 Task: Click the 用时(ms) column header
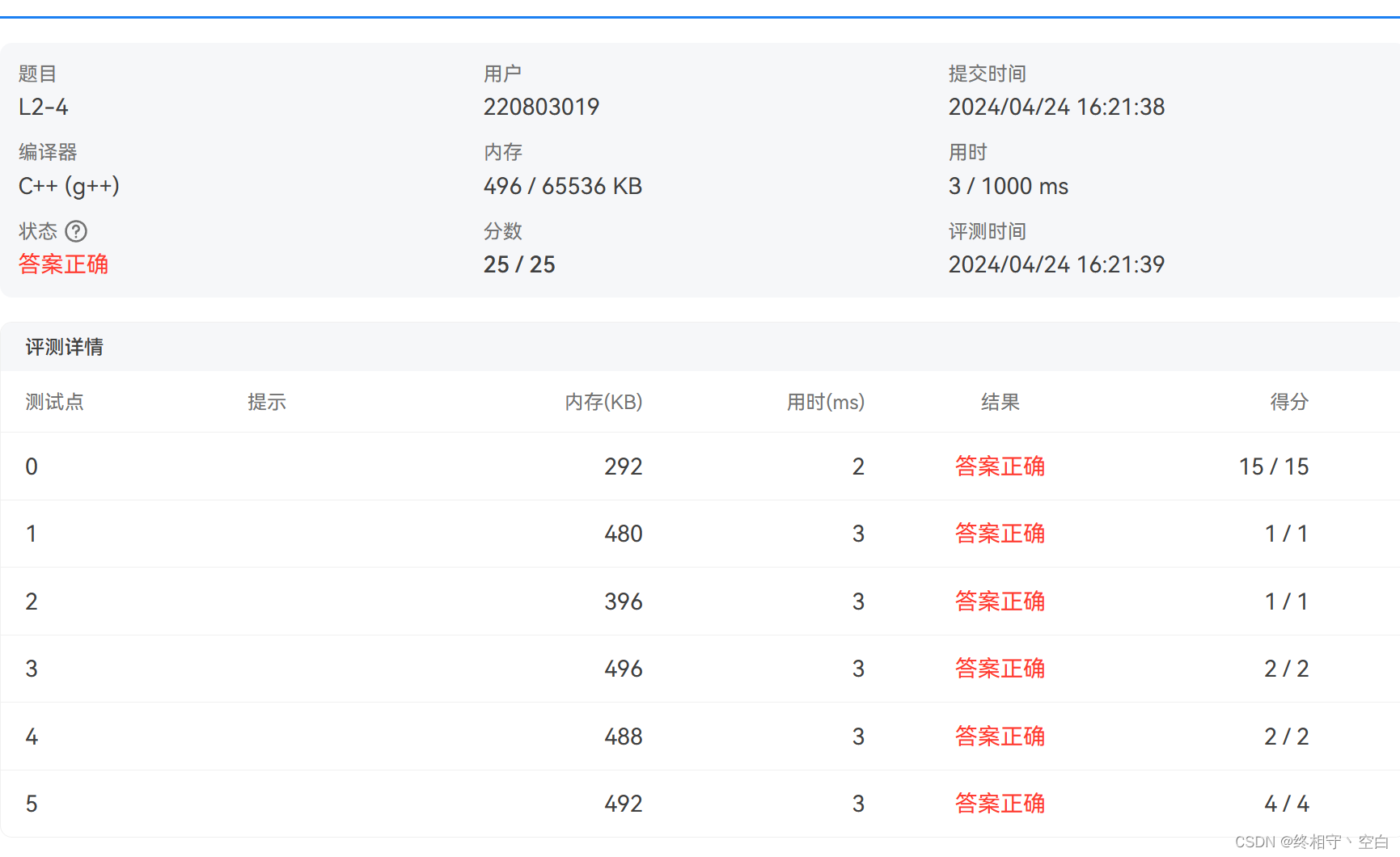click(x=826, y=402)
